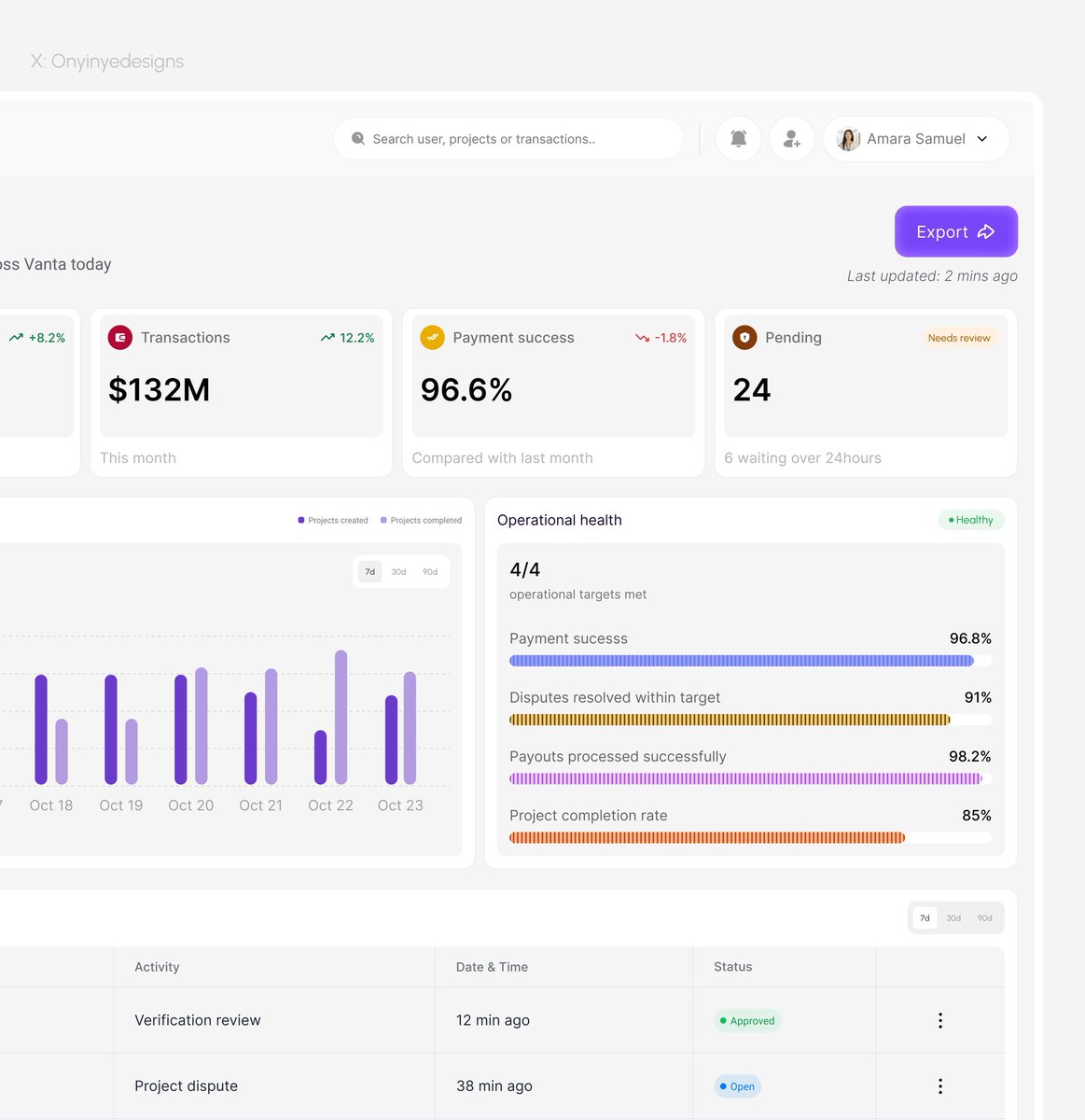Click Amara Samuel's profile avatar
Screen dimensions: 1085x1120
pos(848,139)
